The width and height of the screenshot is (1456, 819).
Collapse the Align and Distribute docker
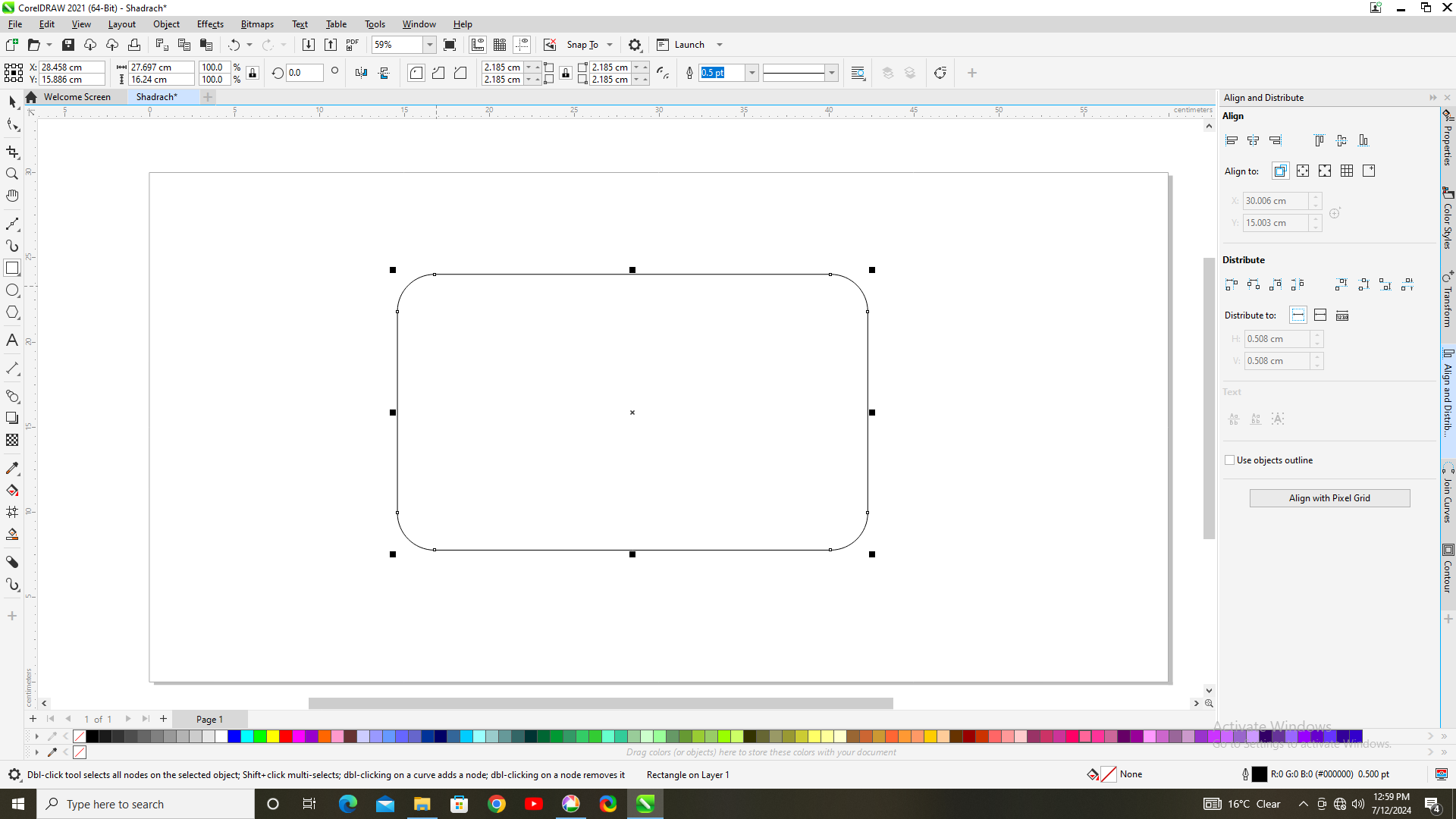[x=1432, y=98]
